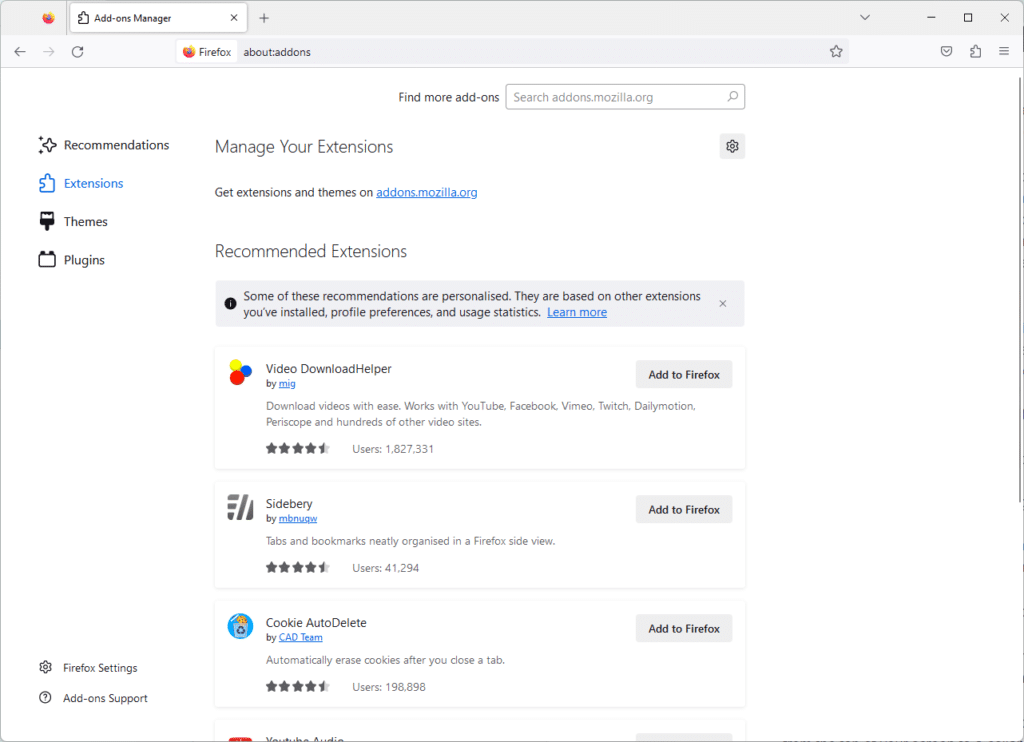Screen dimensions: 1024x742
Task: Select Extensions in the sidebar
Action: [x=81, y=184]
